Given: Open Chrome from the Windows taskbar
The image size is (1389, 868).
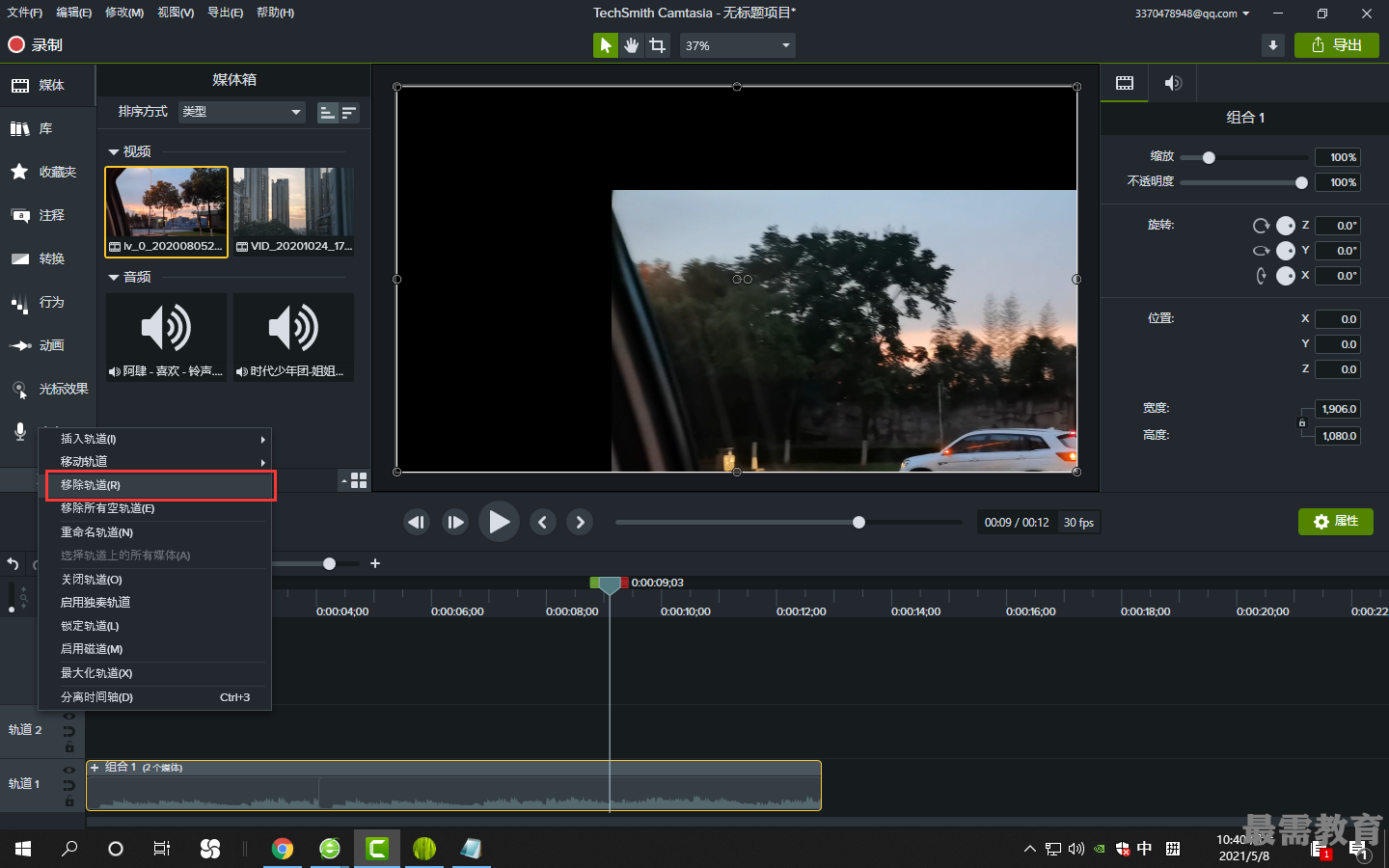Looking at the screenshot, I should pos(283,849).
